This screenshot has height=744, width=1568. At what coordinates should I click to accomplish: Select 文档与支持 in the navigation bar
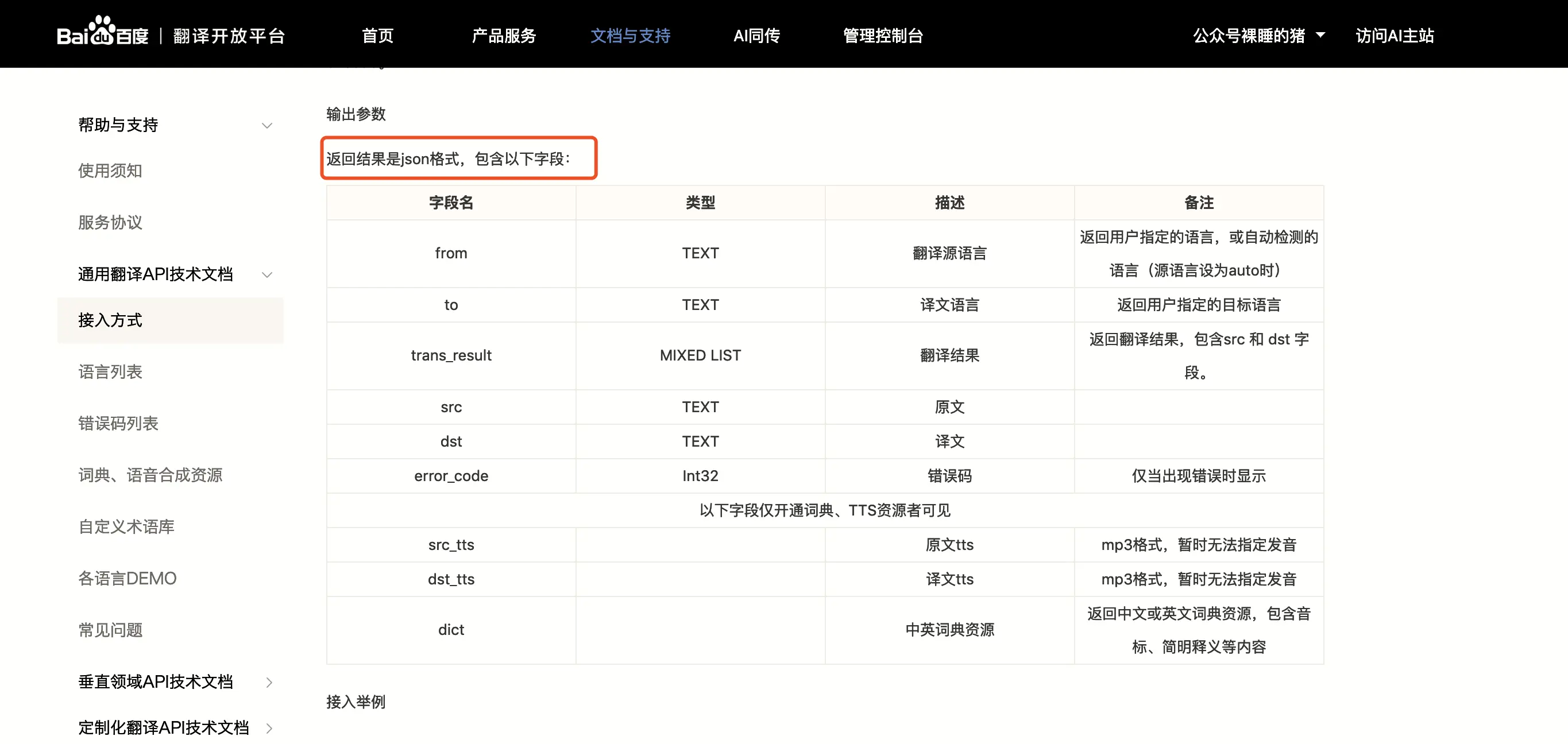tap(630, 35)
